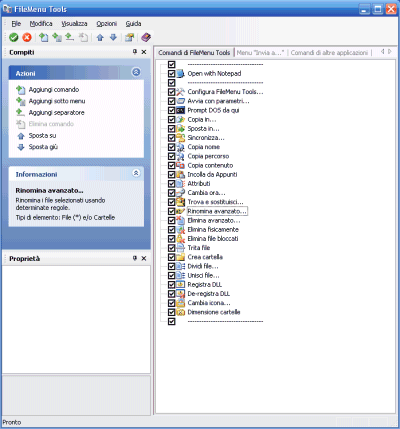Click the Add submenu toolbar icon
The width and height of the screenshot is (400, 429).
[x=57, y=37]
